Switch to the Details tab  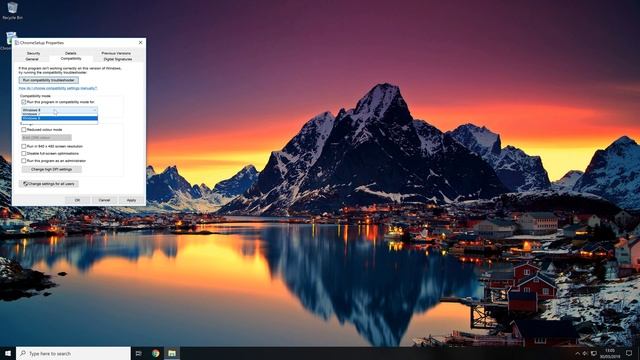click(71, 53)
